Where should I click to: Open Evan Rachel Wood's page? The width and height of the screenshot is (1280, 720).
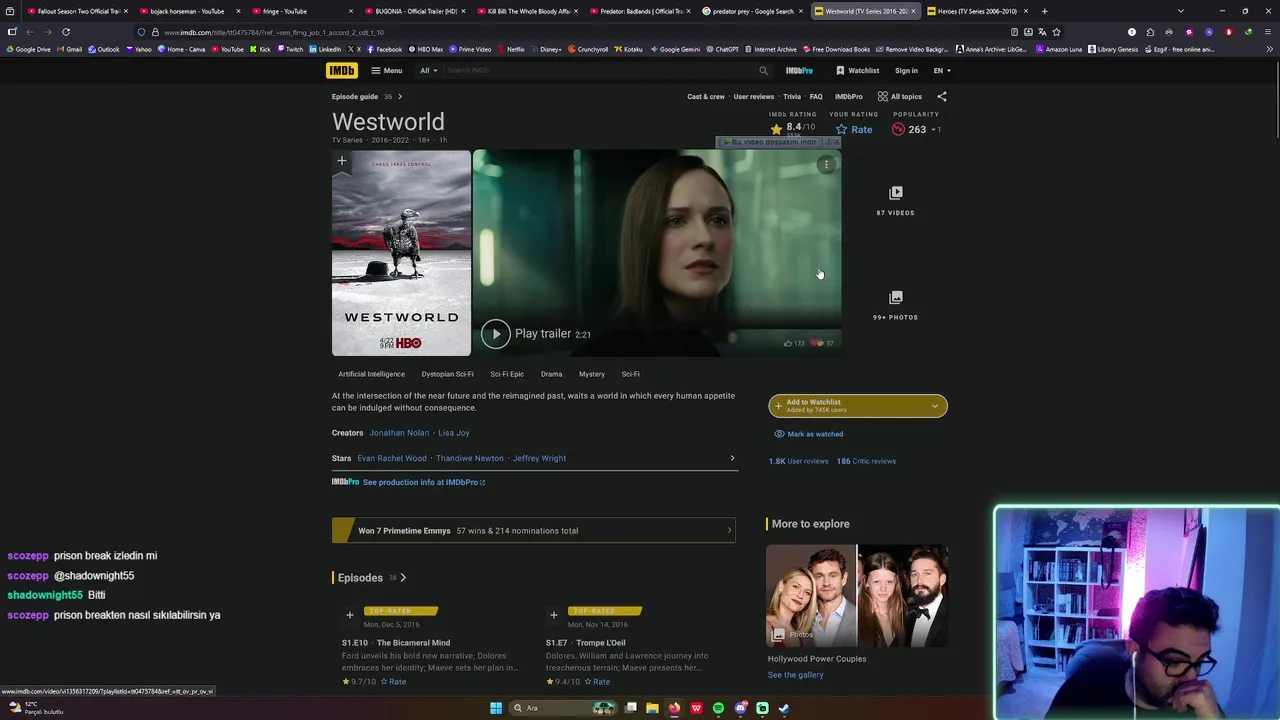pyautogui.click(x=391, y=458)
